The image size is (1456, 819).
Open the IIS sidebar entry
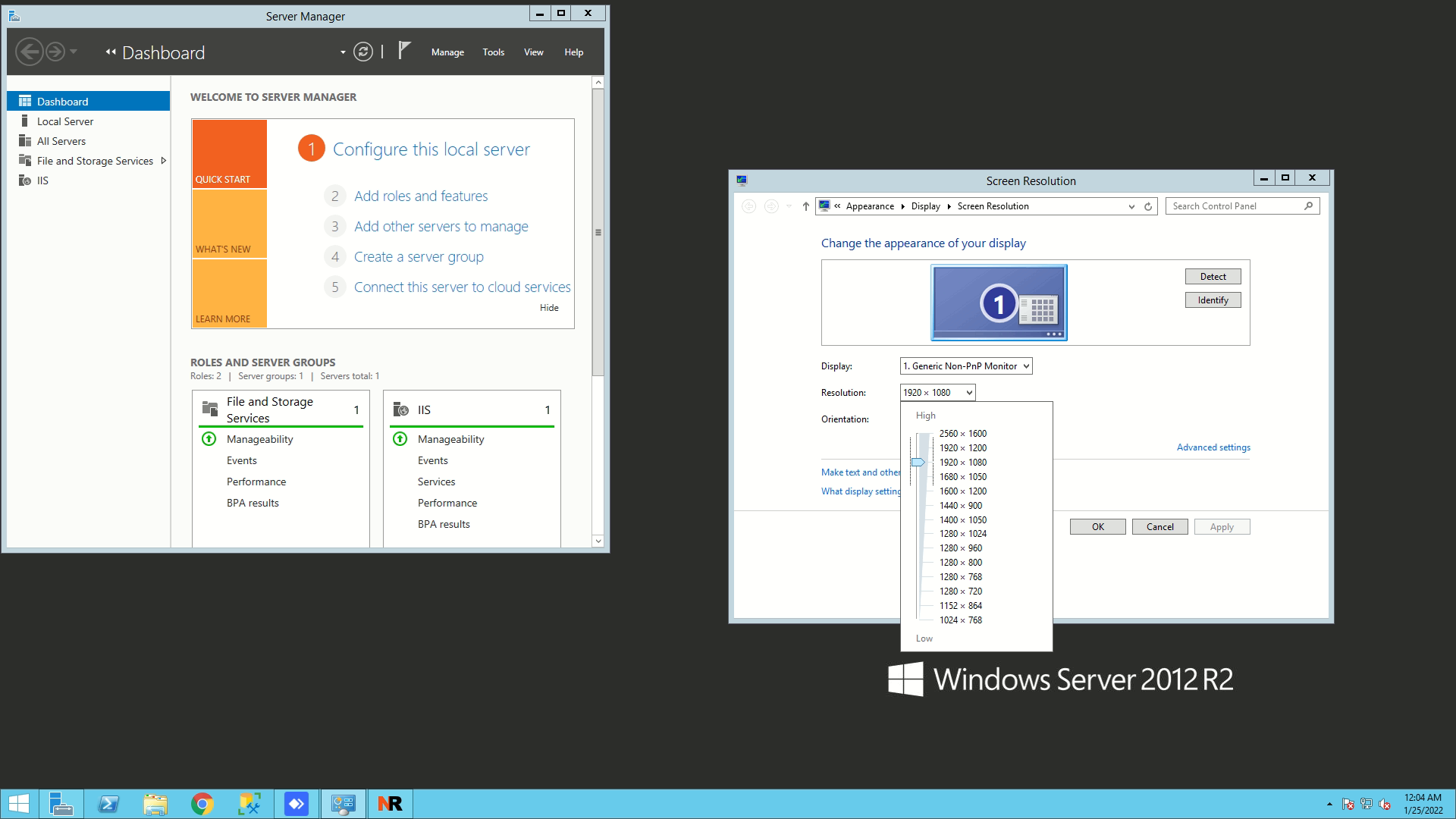tap(42, 180)
